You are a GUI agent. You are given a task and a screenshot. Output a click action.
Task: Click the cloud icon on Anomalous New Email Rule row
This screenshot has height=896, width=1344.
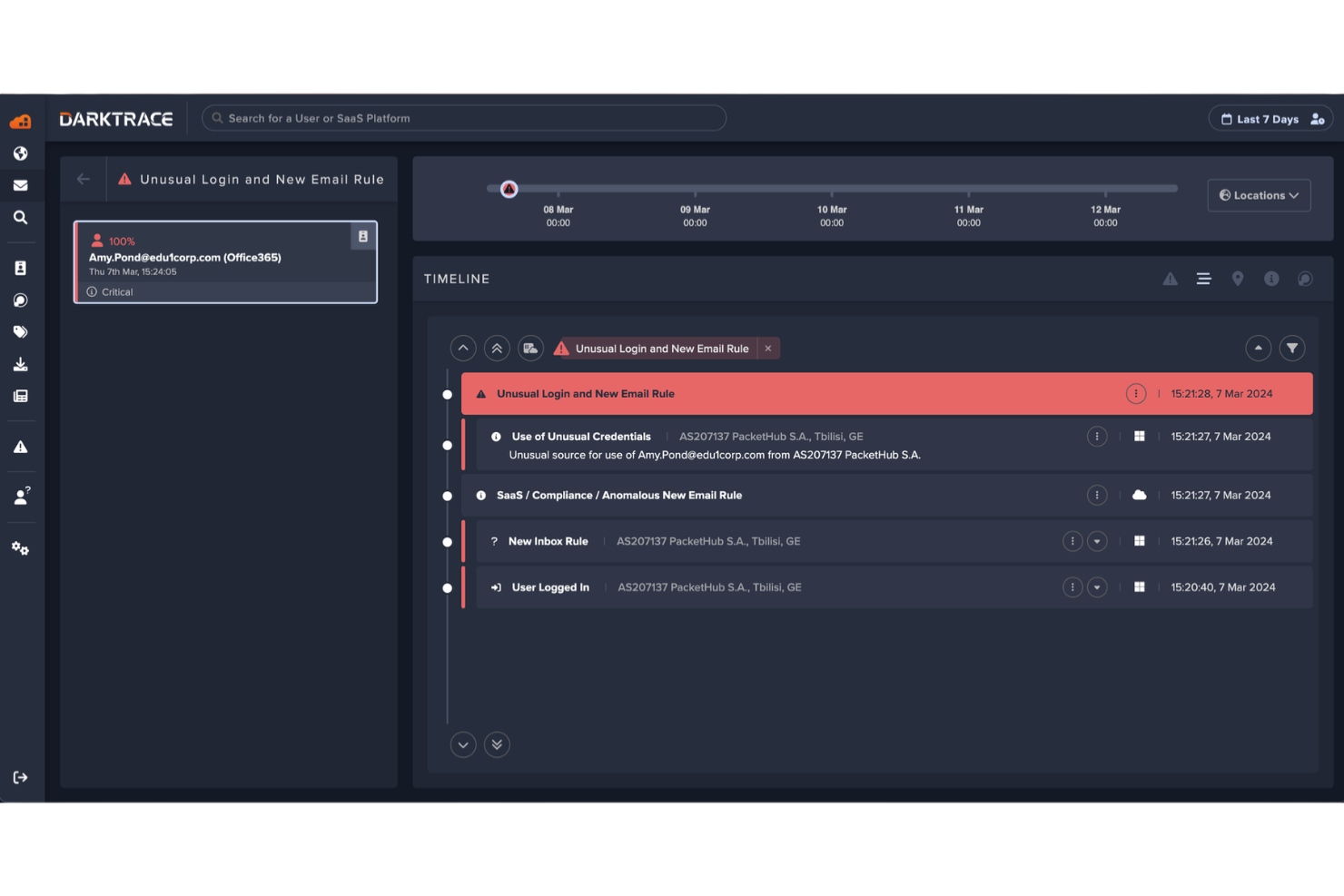pyautogui.click(x=1139, y=496)
